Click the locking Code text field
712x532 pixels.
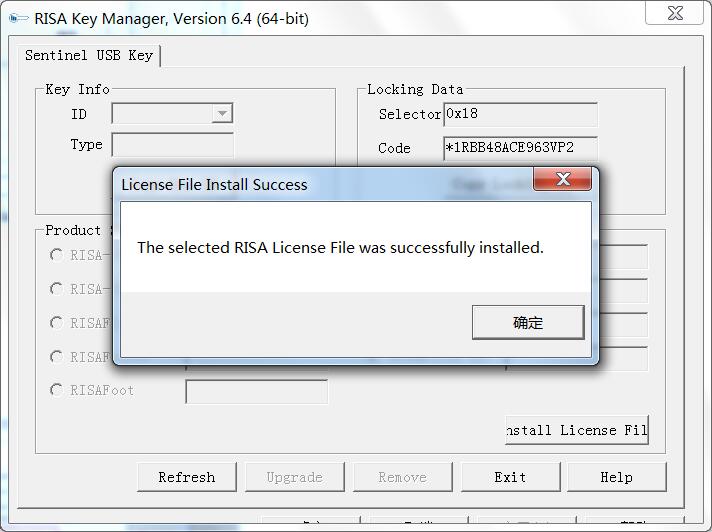(x=520, y=148)
